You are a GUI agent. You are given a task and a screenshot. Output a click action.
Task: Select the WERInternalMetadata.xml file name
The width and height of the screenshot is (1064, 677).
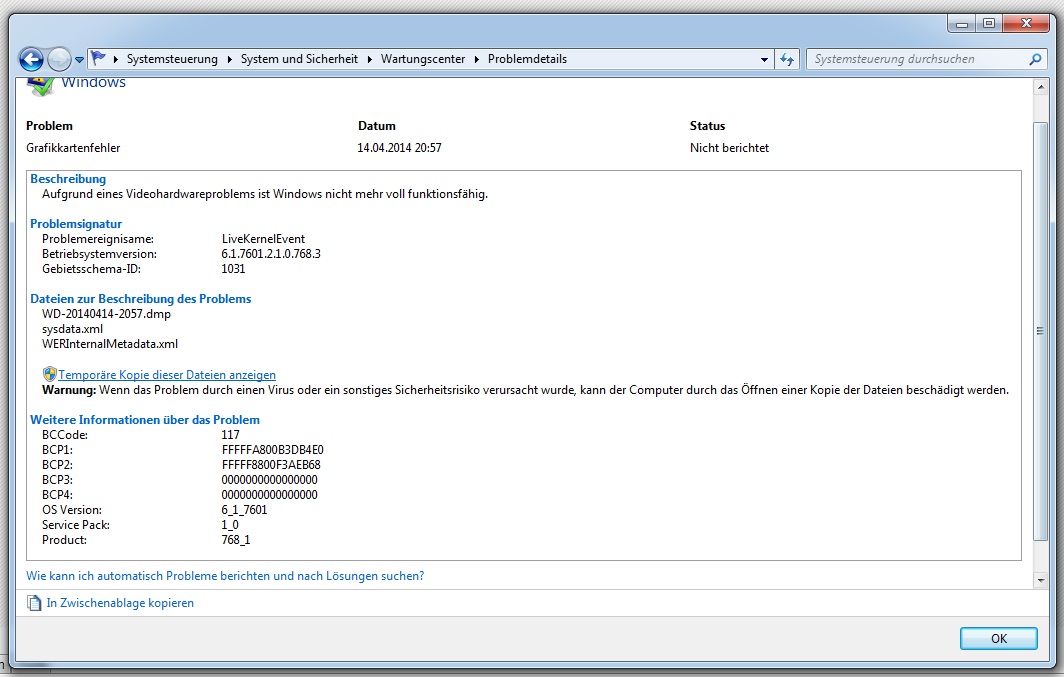110,344
